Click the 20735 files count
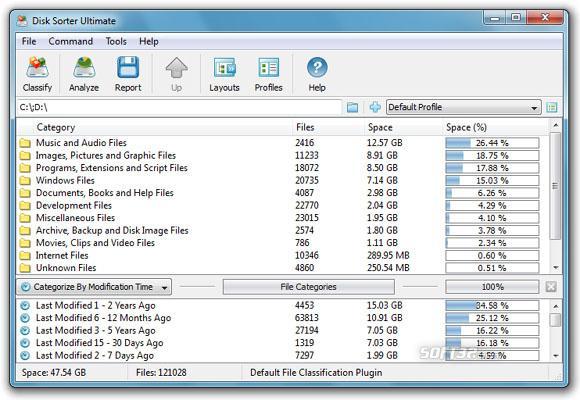Viewport: 580px width, 400px height. [x=307, y=181]
